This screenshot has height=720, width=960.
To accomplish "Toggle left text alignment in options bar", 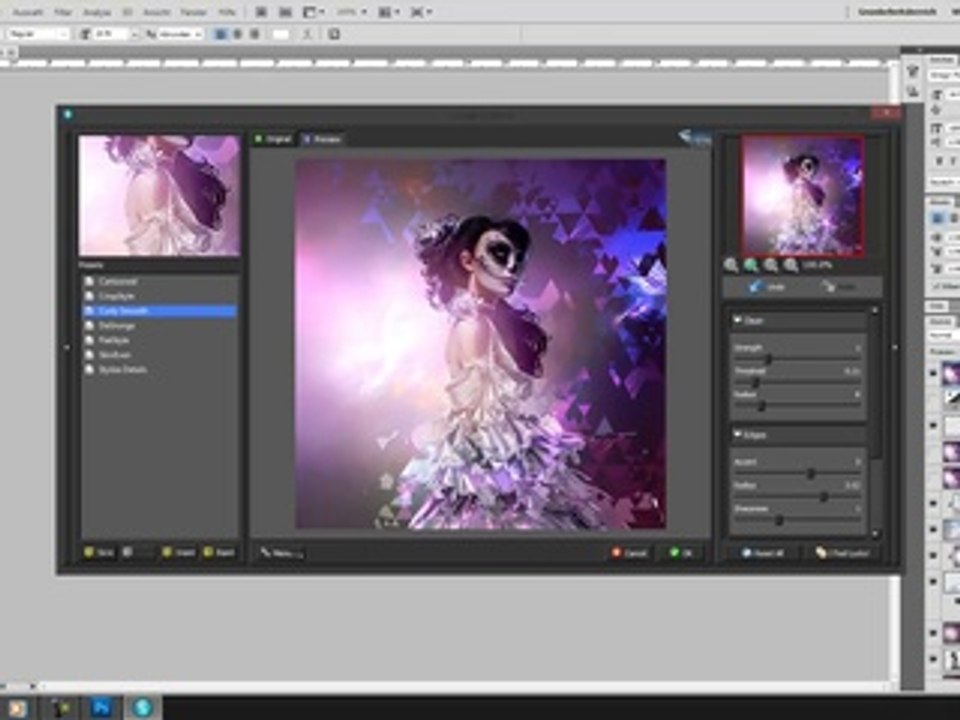I will click(x=219, y=33).
